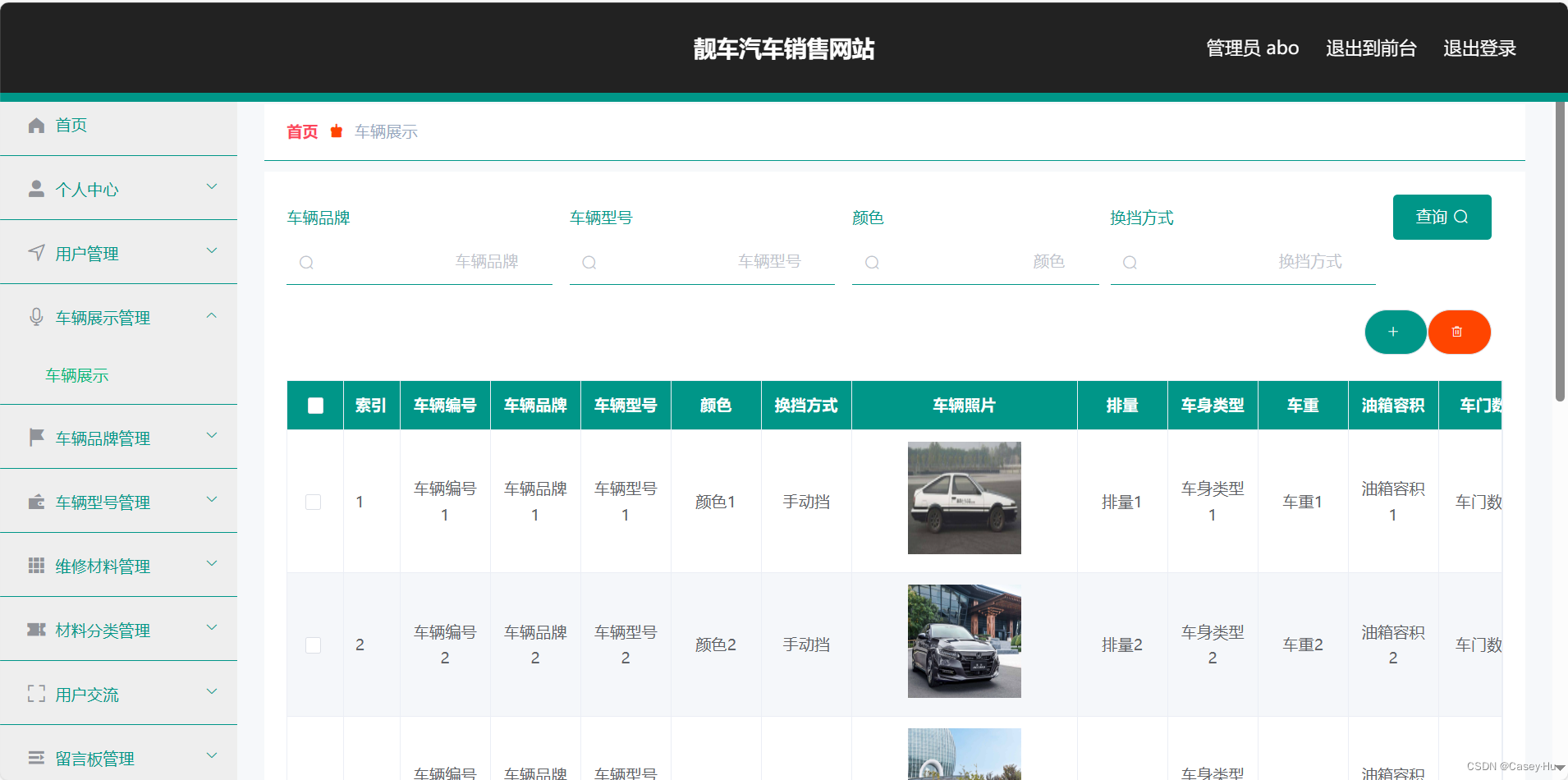This screenshot has height=780, width=1568.
Task: Click the white car photo in row 1
Action: 964,498
